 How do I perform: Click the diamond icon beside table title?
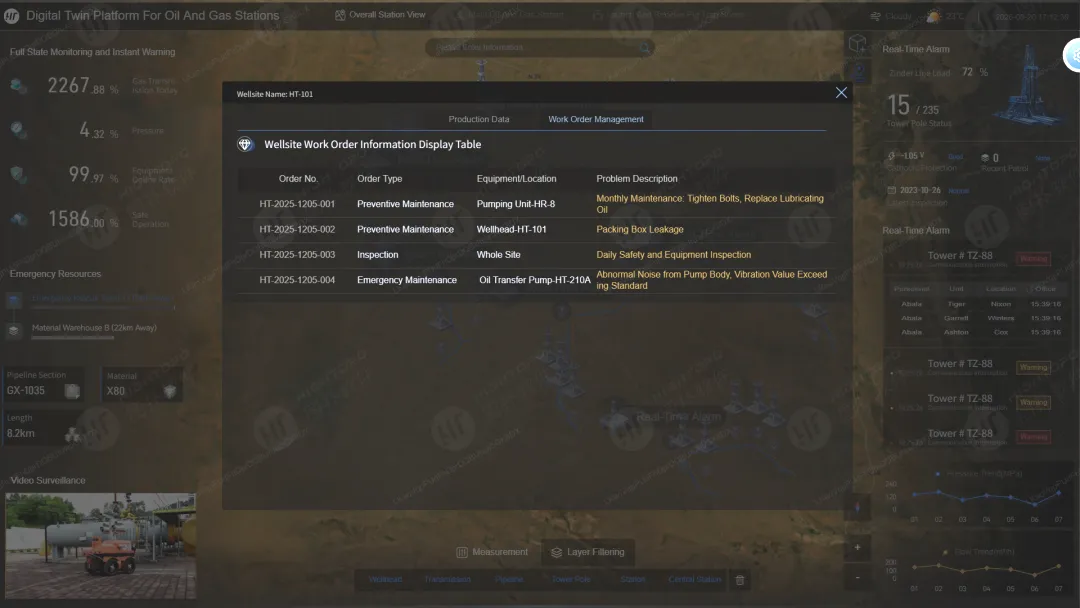pos(246,145)
